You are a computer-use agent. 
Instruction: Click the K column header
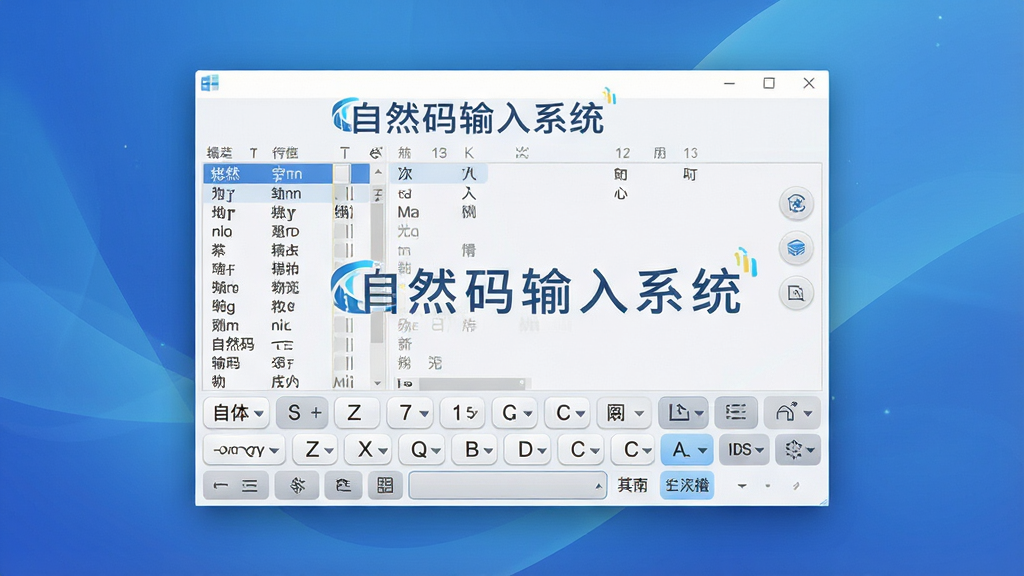(x=469, y=153)
